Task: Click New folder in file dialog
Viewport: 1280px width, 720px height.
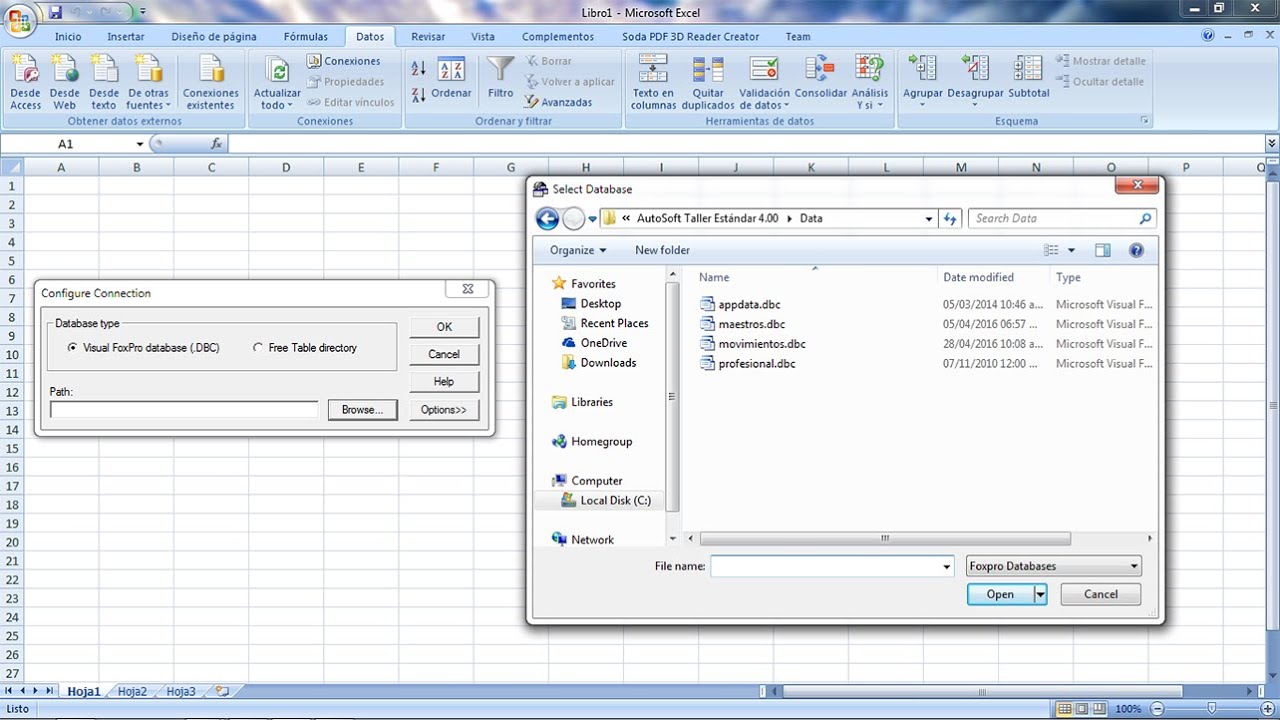Action: click(662, 250)
